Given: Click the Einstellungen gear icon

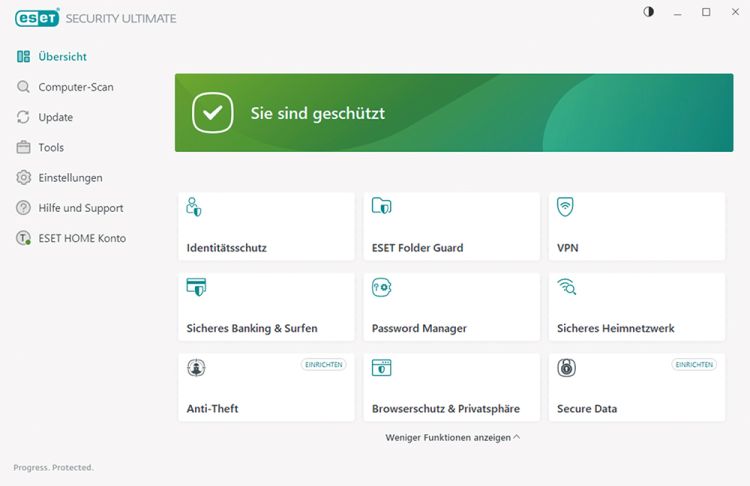Looking at the screenshot, I should pyautogui.click(x=23, y=177).
